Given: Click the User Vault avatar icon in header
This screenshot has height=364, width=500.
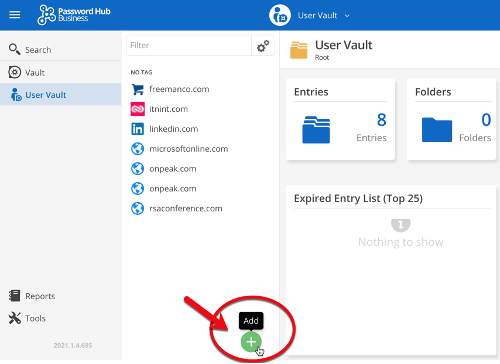Looking at the screenshot, I should pos(280,15).
